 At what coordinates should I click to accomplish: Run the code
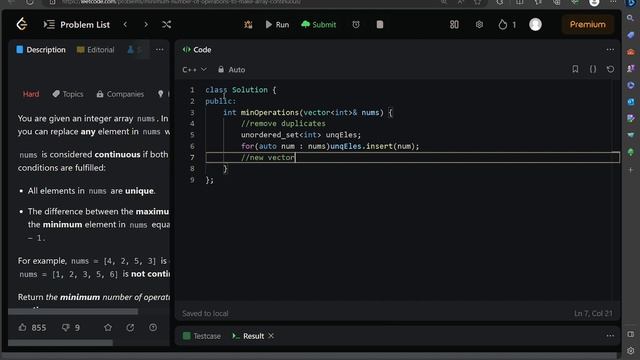[277, 24]
